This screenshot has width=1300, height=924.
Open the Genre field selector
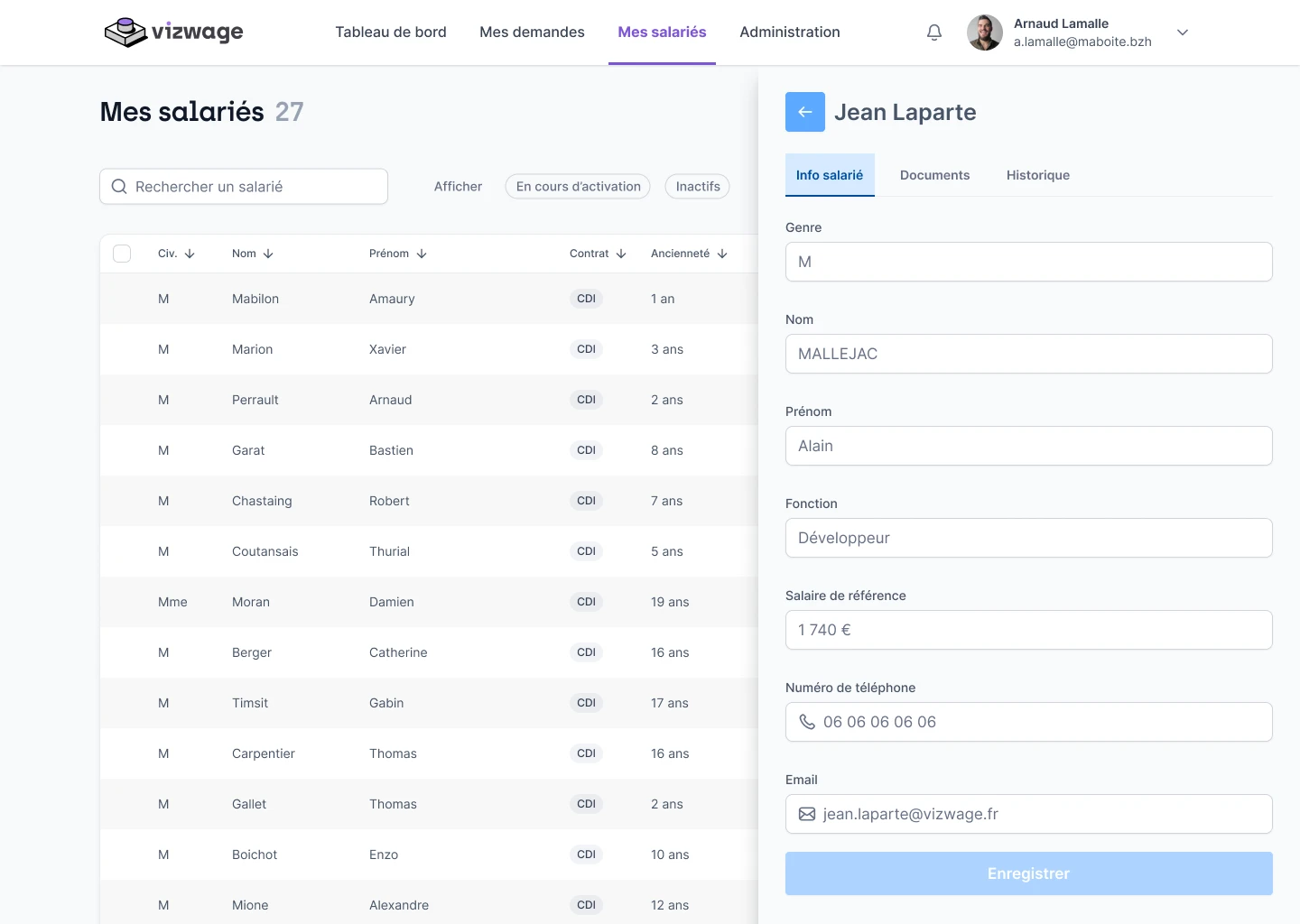1028,262
